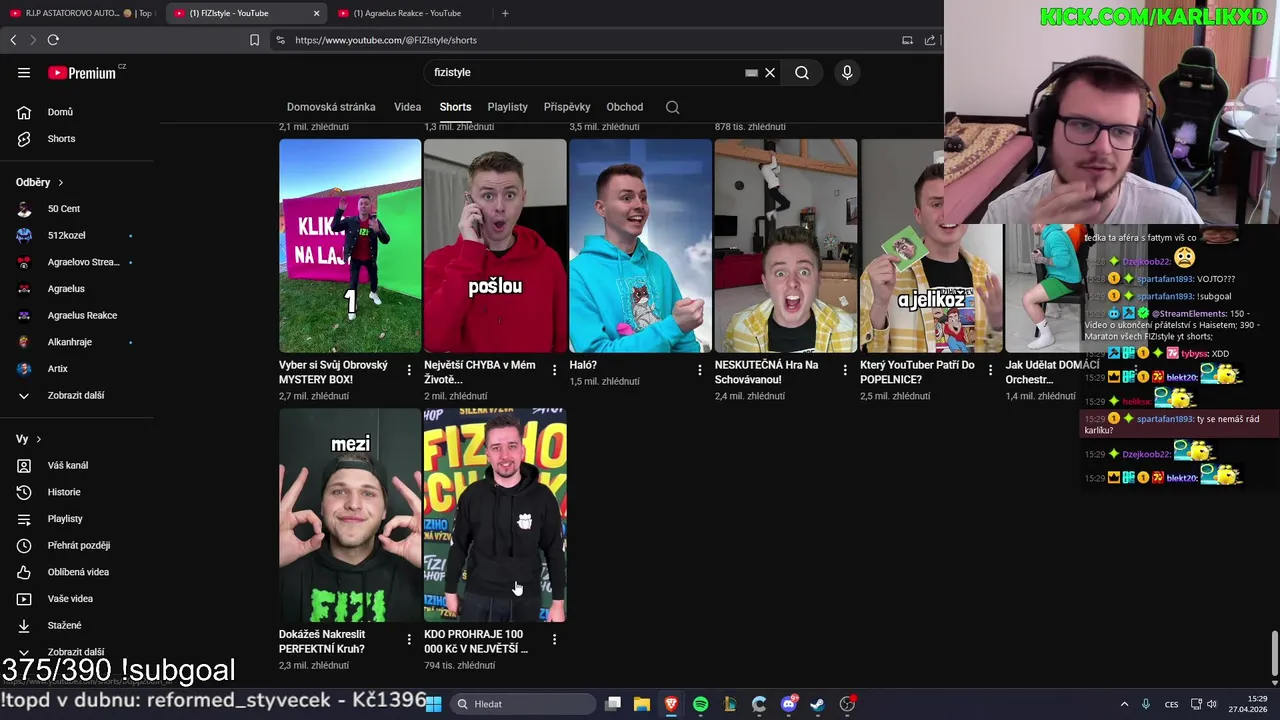Open options menu for Největší CHYBA short
1280x720 pixels.
coord(554,370)
